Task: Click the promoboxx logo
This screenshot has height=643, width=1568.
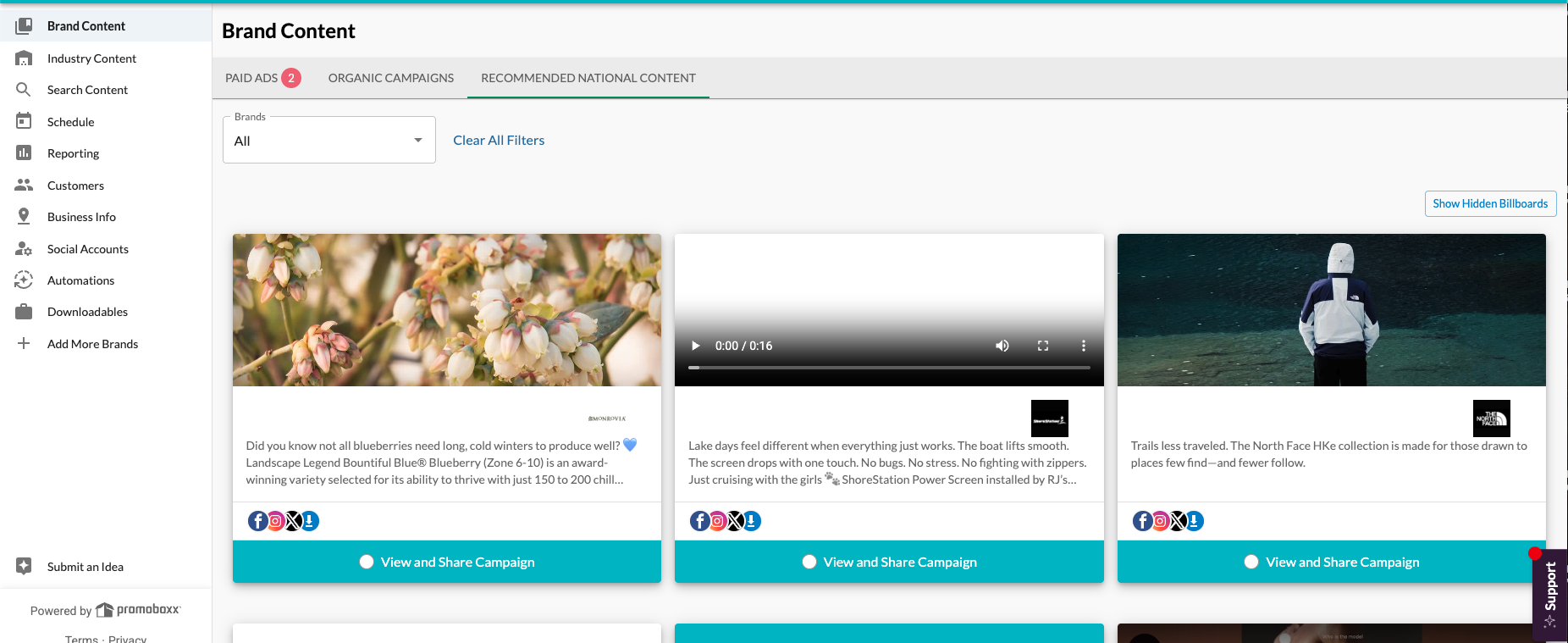Action: coord(138,610)
